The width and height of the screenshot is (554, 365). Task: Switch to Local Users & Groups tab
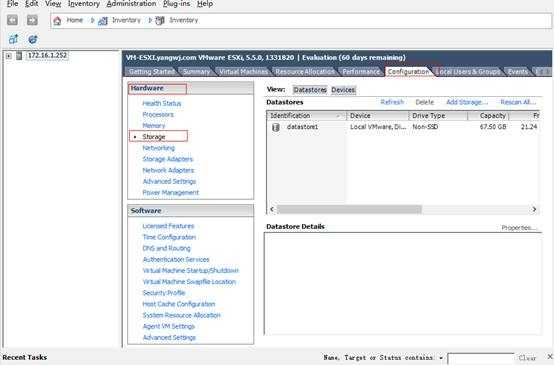click(468, 72)
